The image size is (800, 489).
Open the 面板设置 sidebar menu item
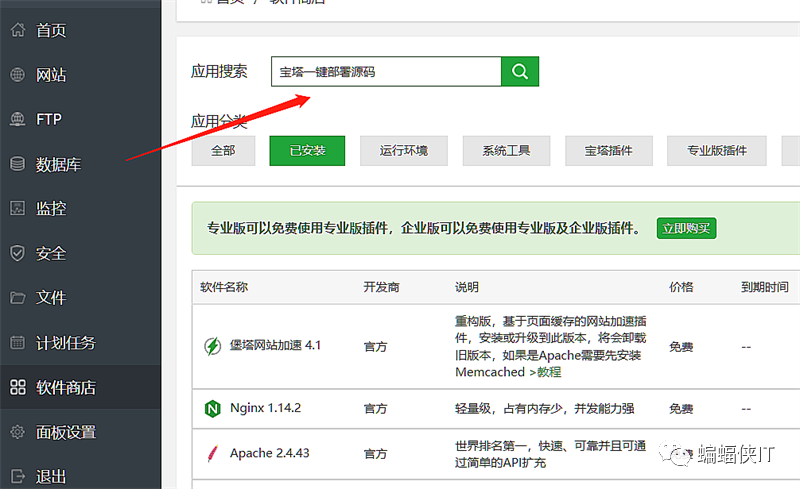pyautogui.click(x=66, y=432)
